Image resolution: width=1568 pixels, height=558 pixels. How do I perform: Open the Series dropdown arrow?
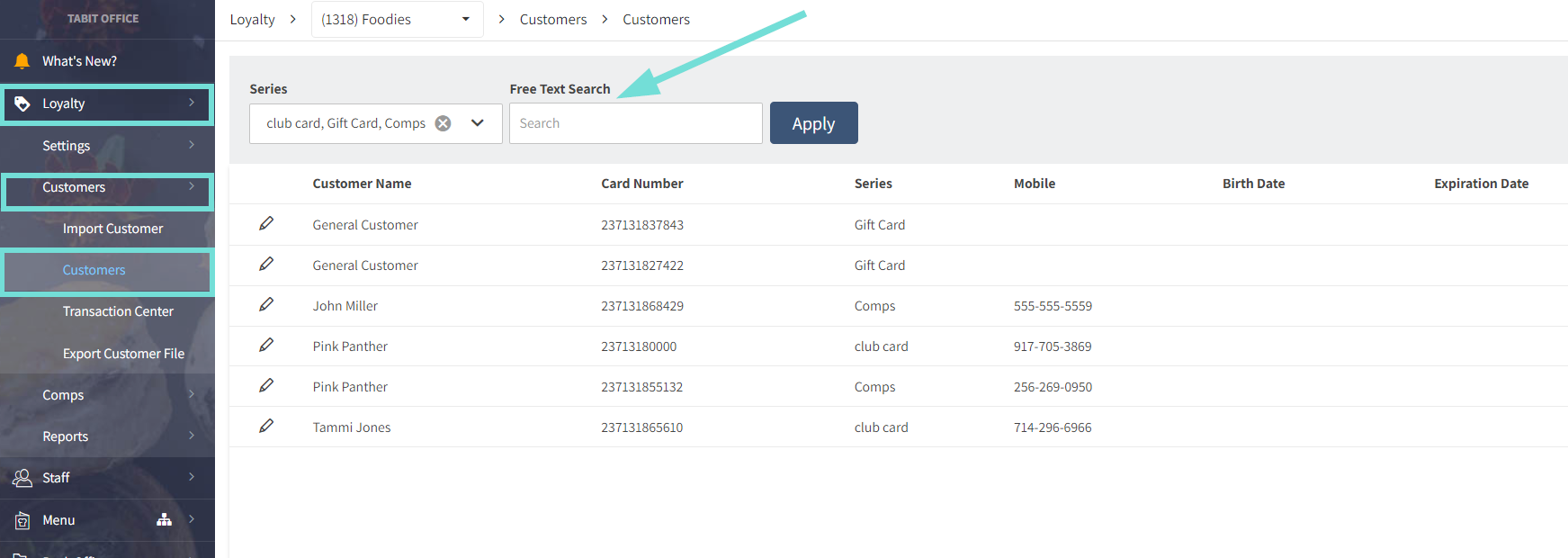pos(478,123)
